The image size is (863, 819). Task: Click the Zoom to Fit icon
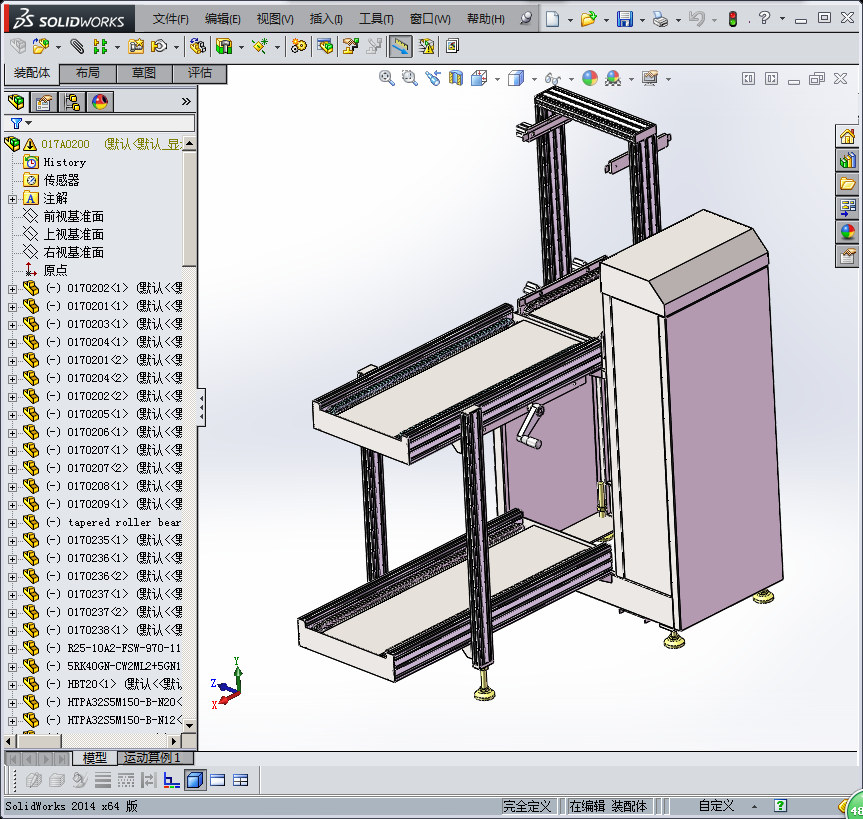pyautogui.click(x=386, y=78)
